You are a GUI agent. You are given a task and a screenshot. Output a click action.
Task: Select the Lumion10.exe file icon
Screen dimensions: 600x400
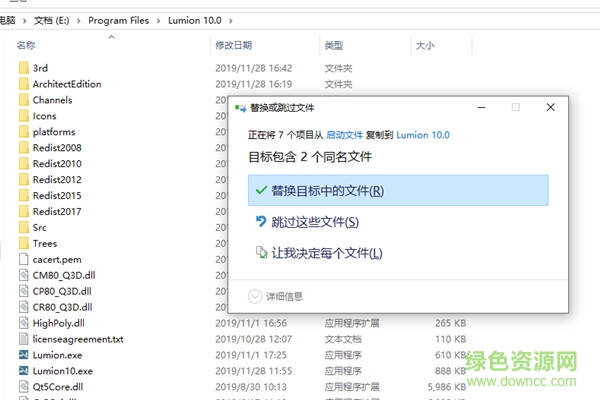[x=24, y=371]
